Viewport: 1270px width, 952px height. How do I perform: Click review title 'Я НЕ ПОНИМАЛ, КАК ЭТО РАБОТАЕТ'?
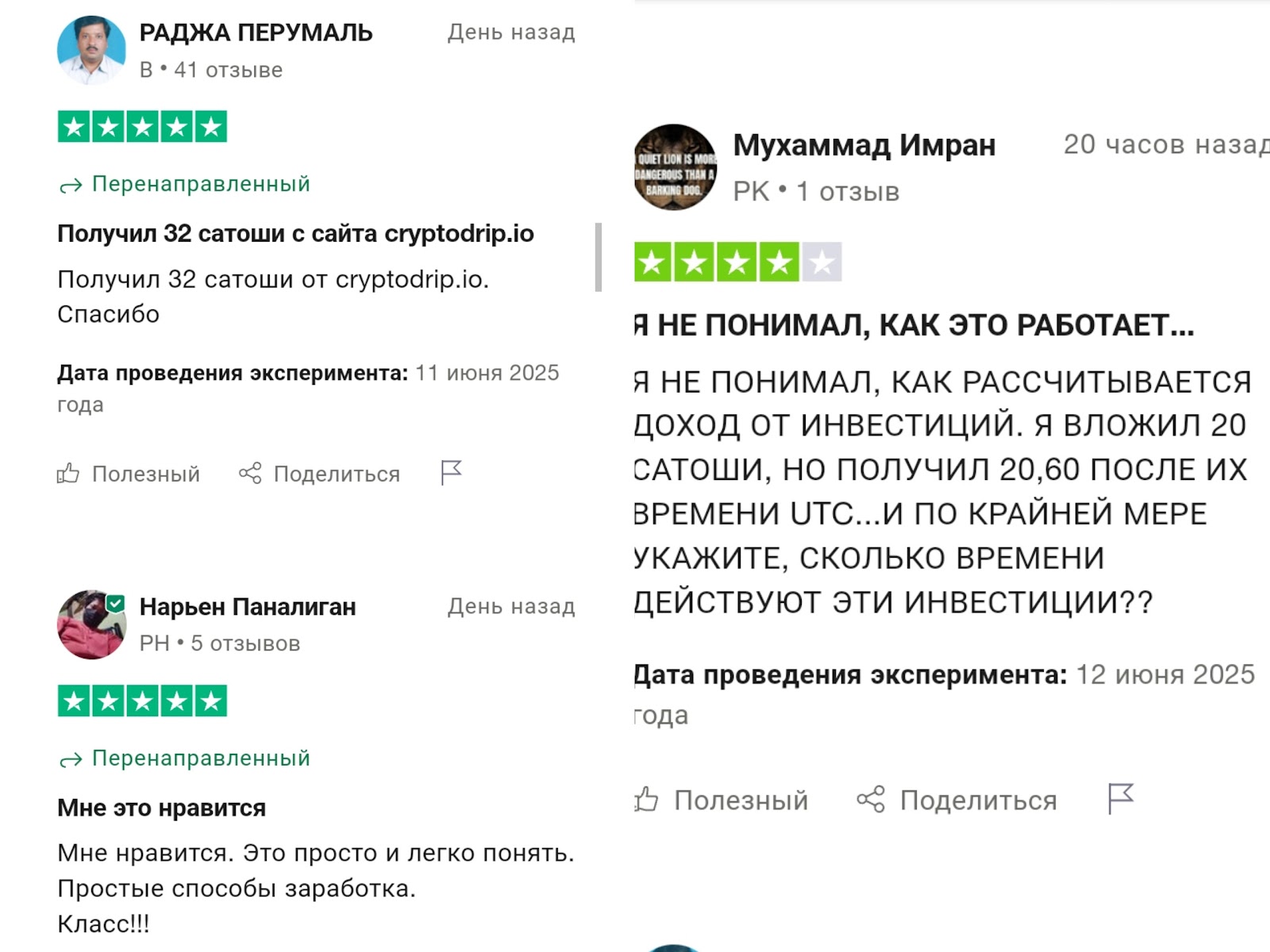point(914,325)
